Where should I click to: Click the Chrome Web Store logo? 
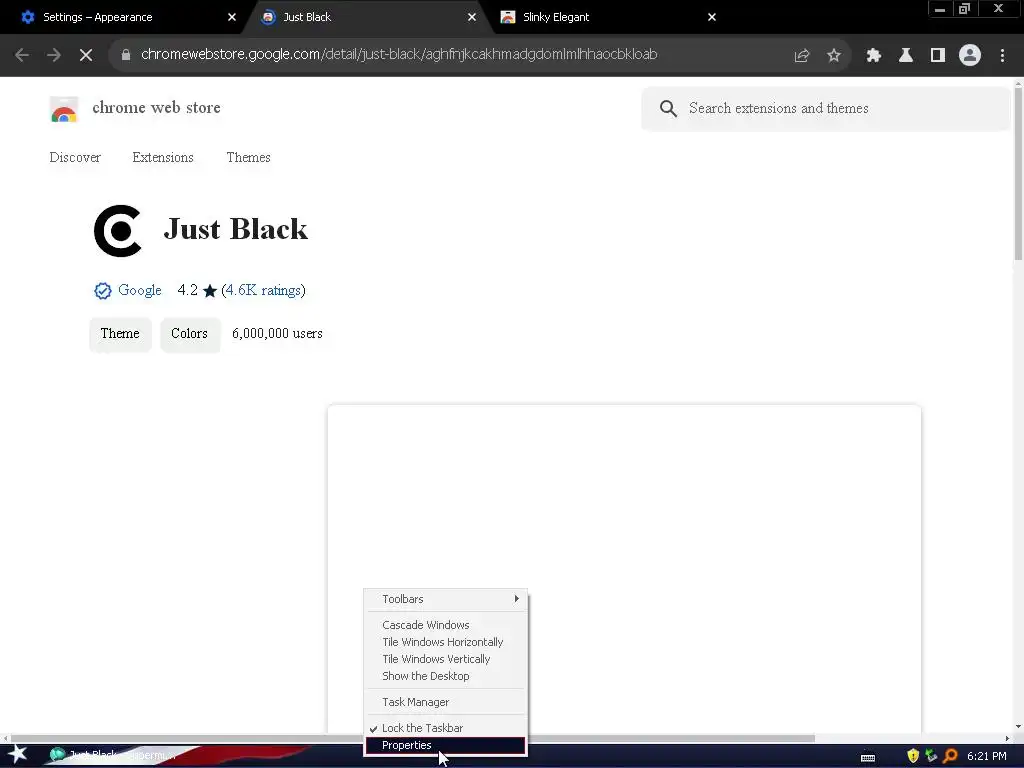64,110
